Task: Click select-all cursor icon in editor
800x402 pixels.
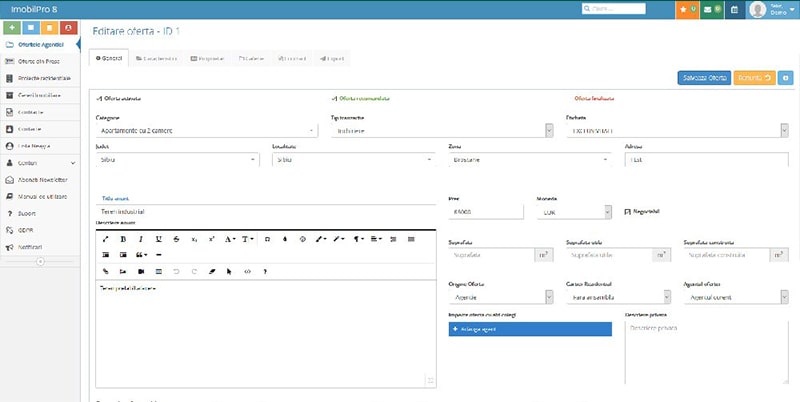Action: (229, 271)
